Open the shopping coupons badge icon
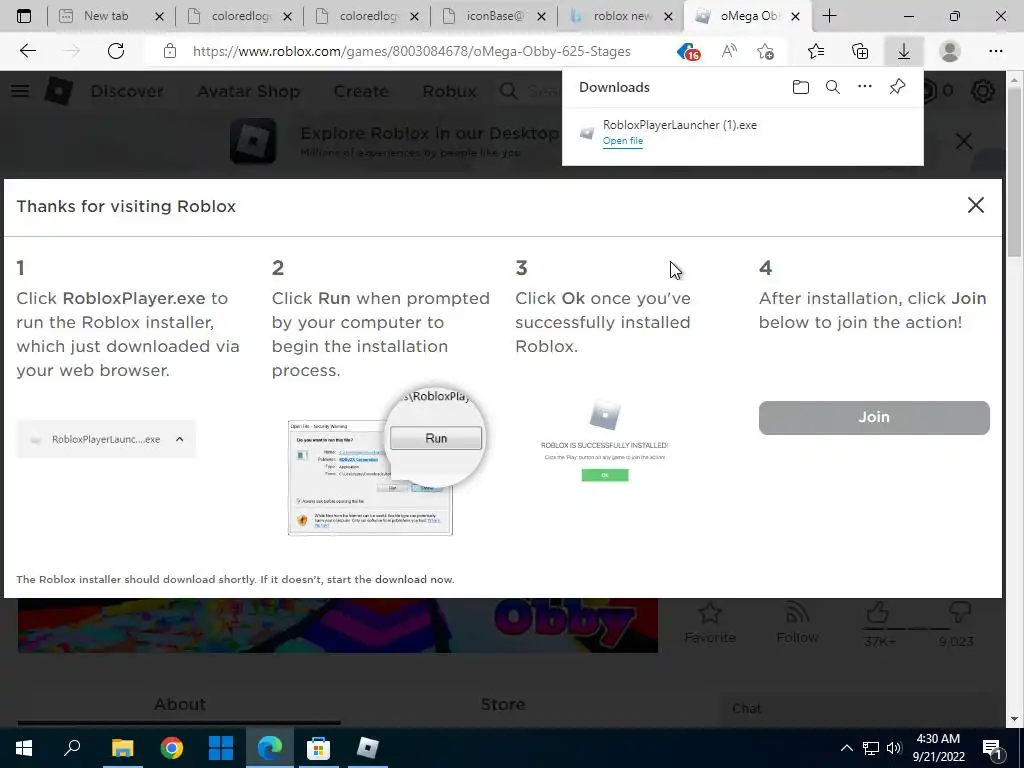 pos(688,52)
